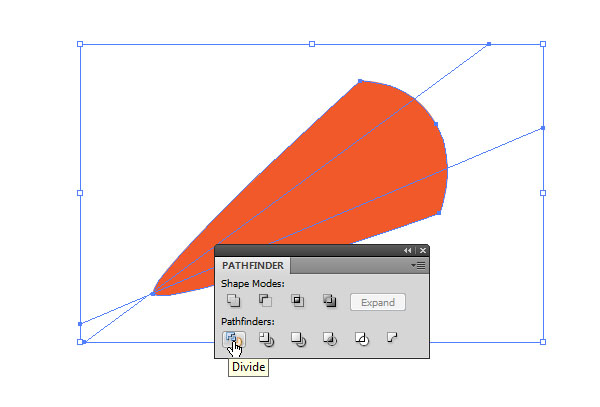The width and height of the screenshot is (600, 407).
Task: Click the top-center bounding box handle
Action: pyautogui.click(x=312, y=44)
